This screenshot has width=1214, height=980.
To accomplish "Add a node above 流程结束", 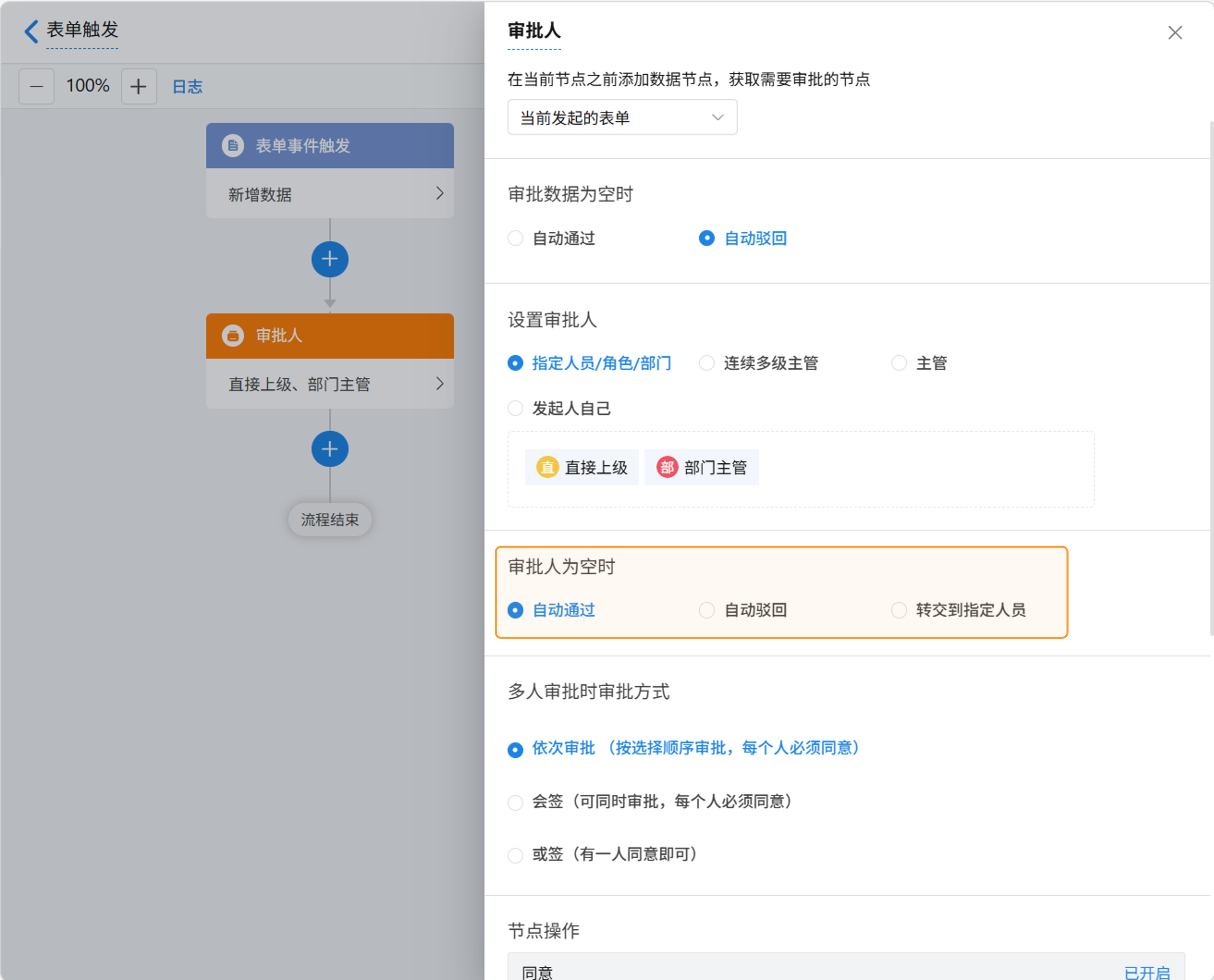I will coord(330,449).
